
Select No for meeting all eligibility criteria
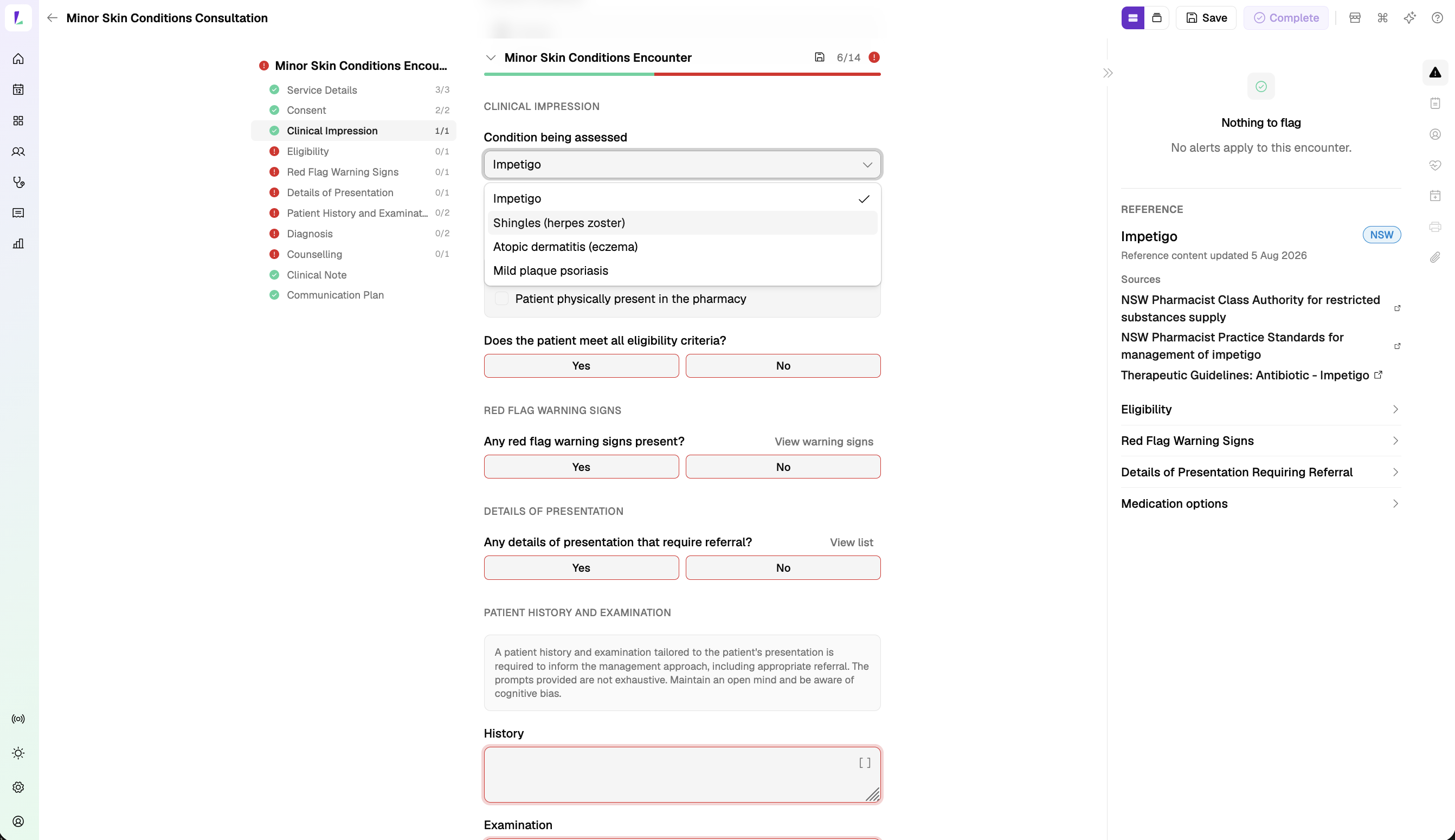[x=783, y=366]
